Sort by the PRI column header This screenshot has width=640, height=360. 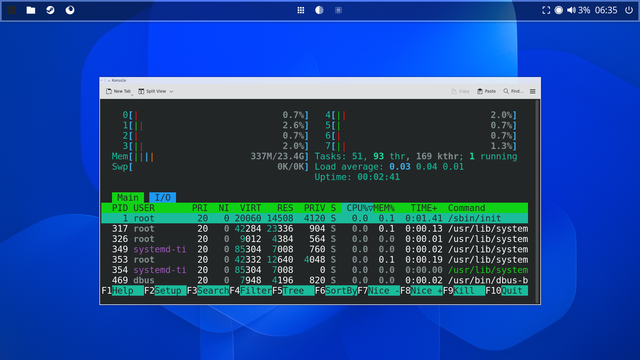200,208
